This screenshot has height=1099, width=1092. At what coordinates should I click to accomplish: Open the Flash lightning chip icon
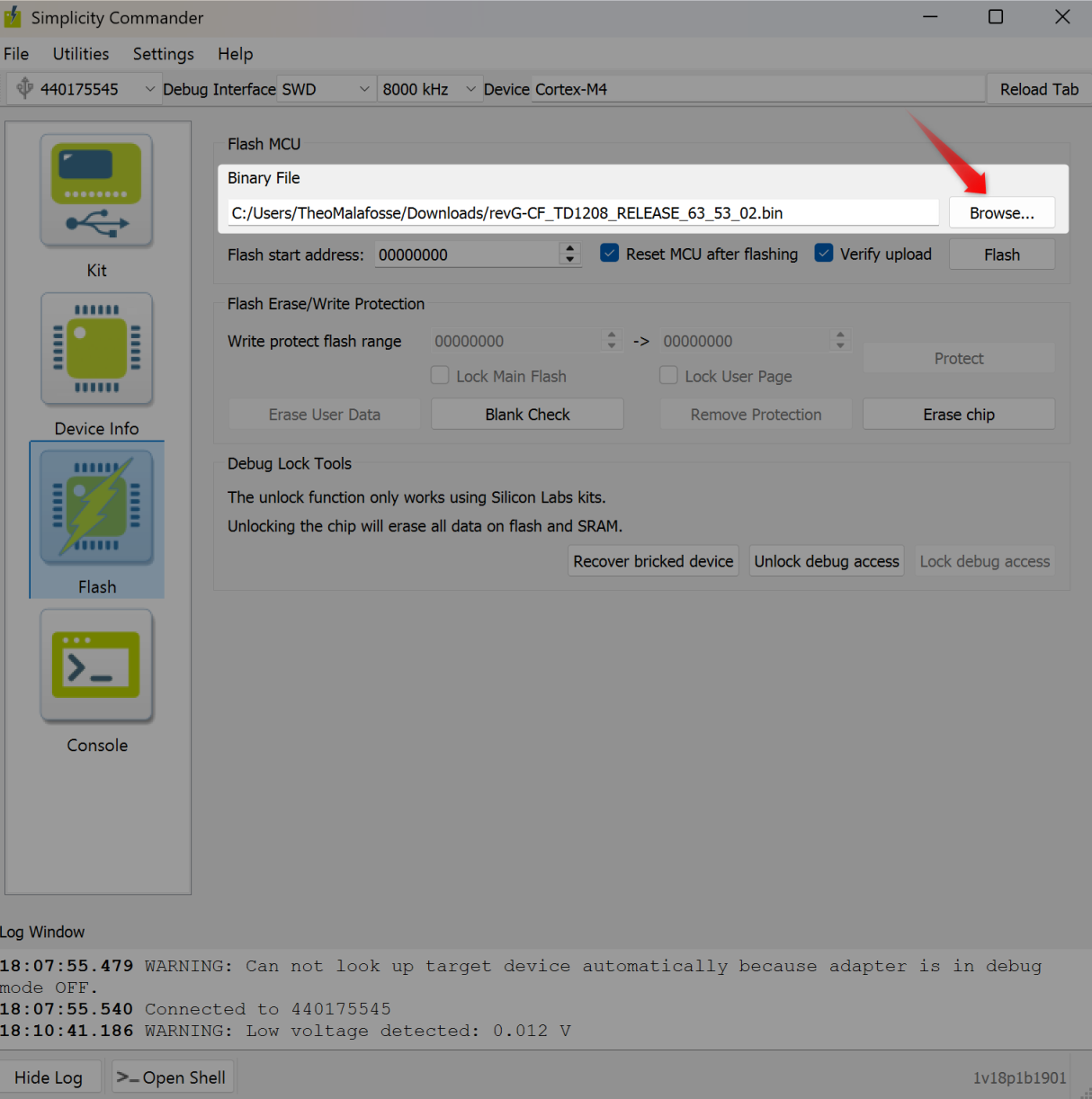tap(96, 507)
